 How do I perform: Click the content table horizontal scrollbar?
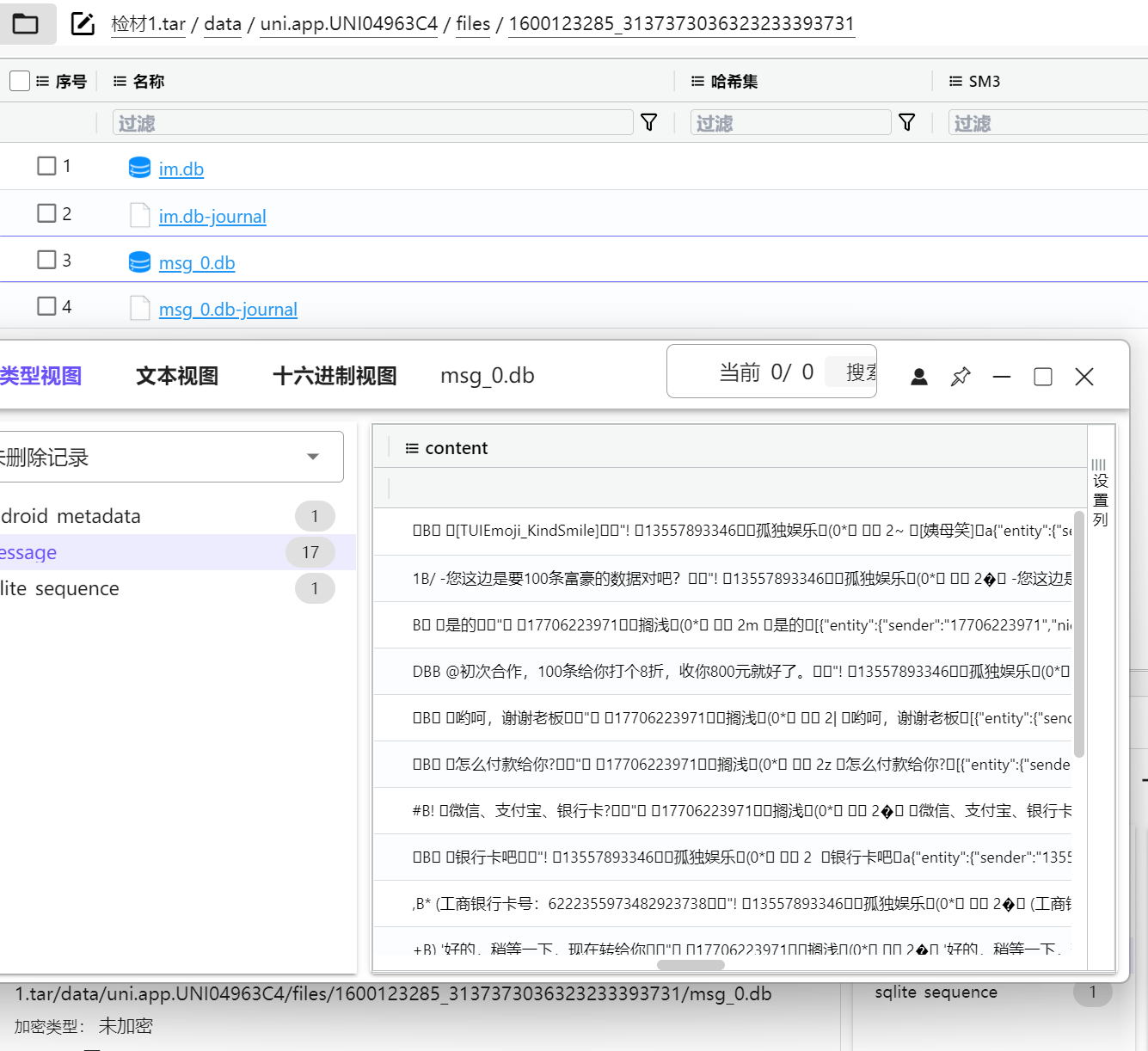pyautogui.click(x=691, y=965)
